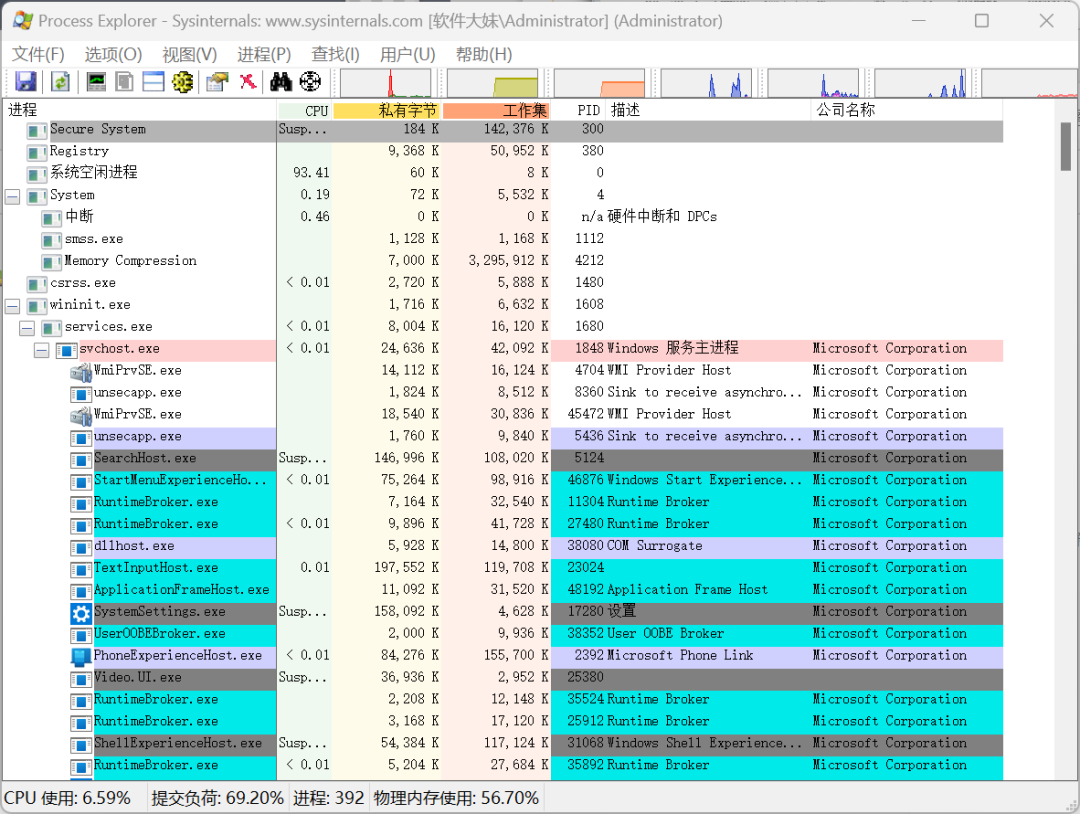Click the SystemSettings.exe gear icon
The height and width of the screenshot is (814, 1080).
[x=81, y=612]
